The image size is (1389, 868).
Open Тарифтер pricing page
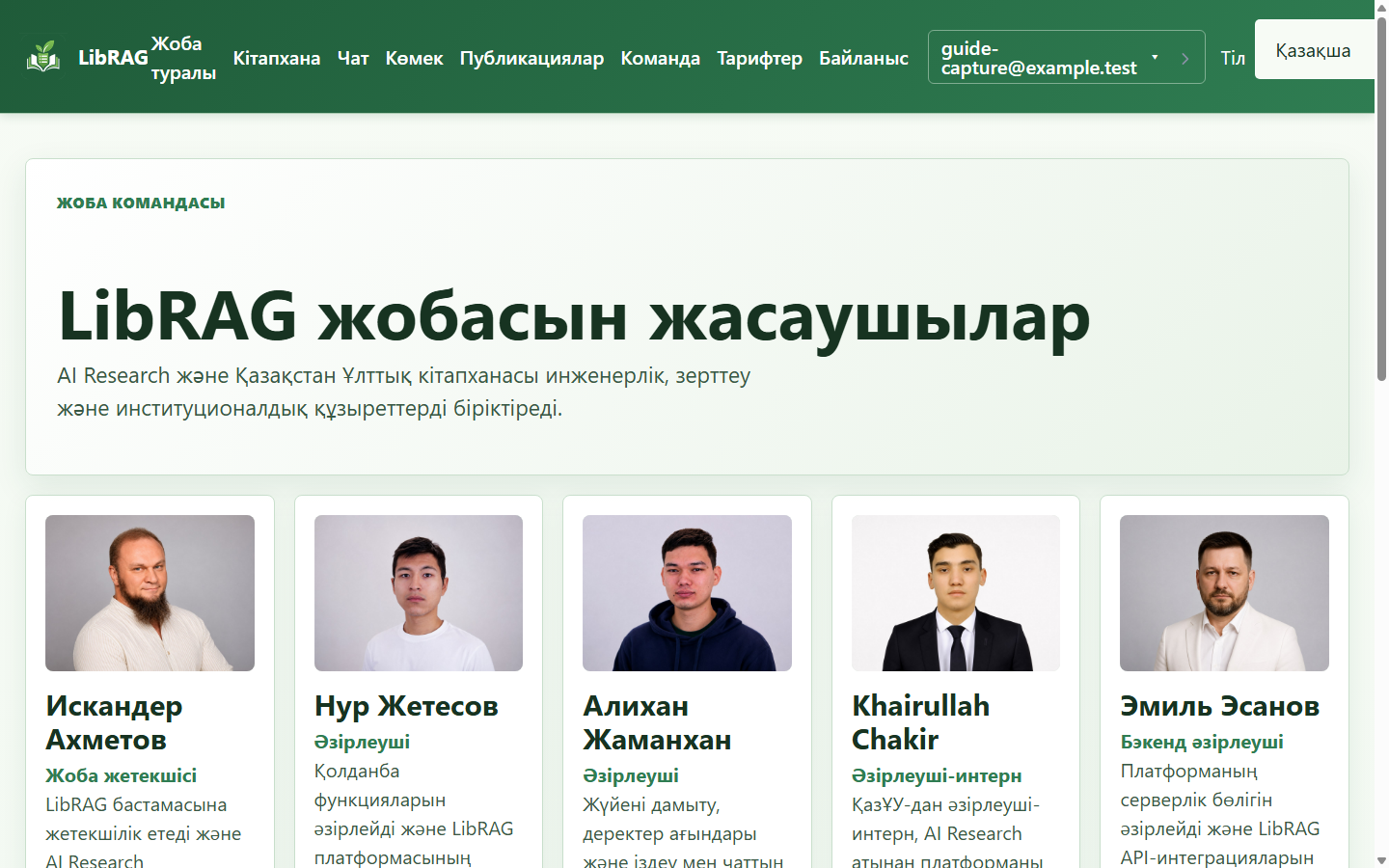[x=759, y=58]
